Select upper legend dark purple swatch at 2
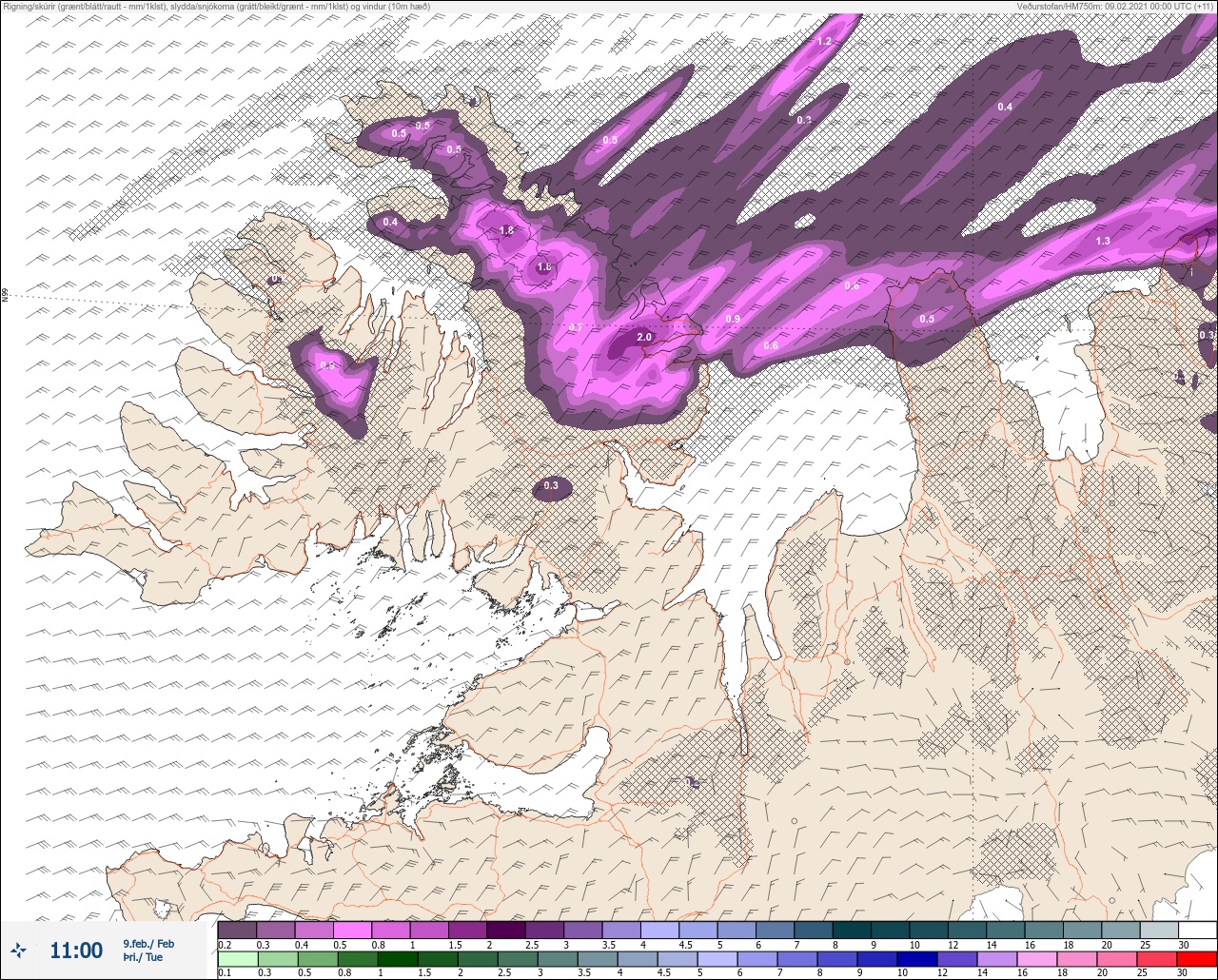Image resolution: width=1218 pixels, height=980 pixels. 505,930
